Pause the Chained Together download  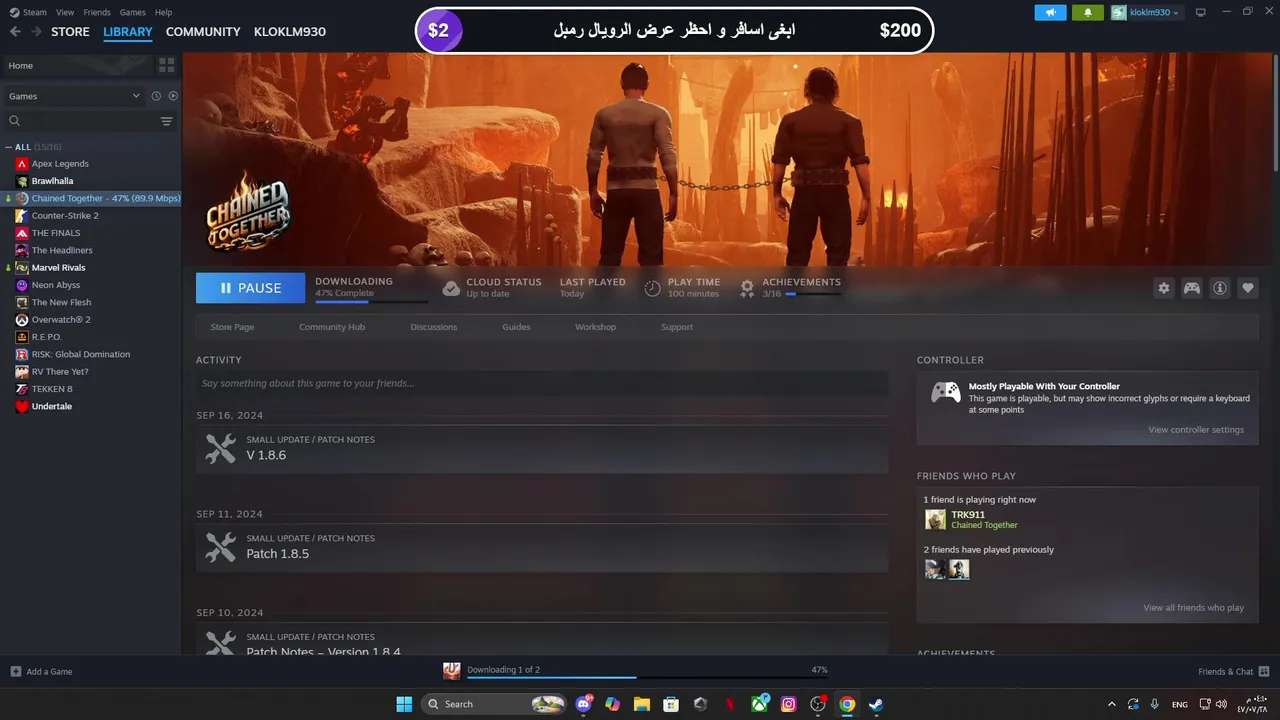[250, 288]
